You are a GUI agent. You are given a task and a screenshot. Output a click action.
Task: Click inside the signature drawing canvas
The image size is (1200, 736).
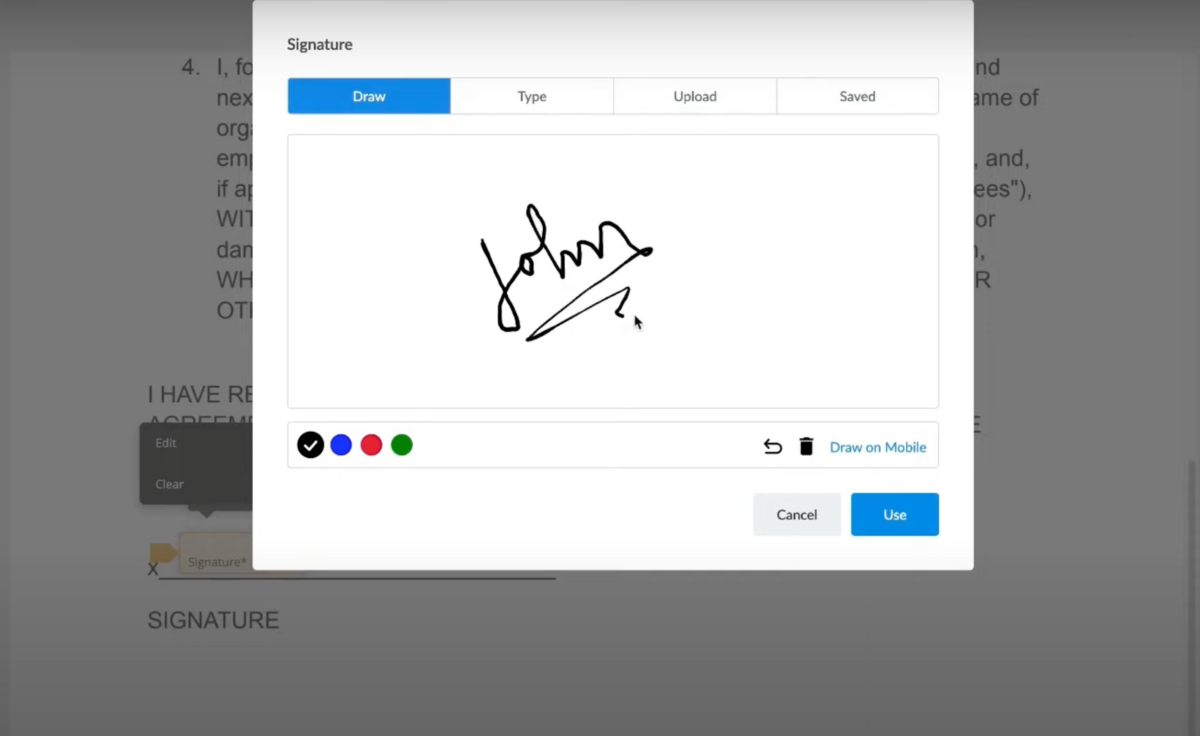click(x=613, y=271)
